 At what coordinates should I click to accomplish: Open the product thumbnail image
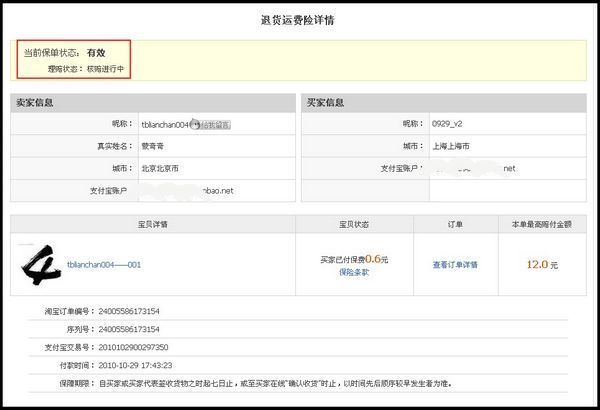click(40, 264)
